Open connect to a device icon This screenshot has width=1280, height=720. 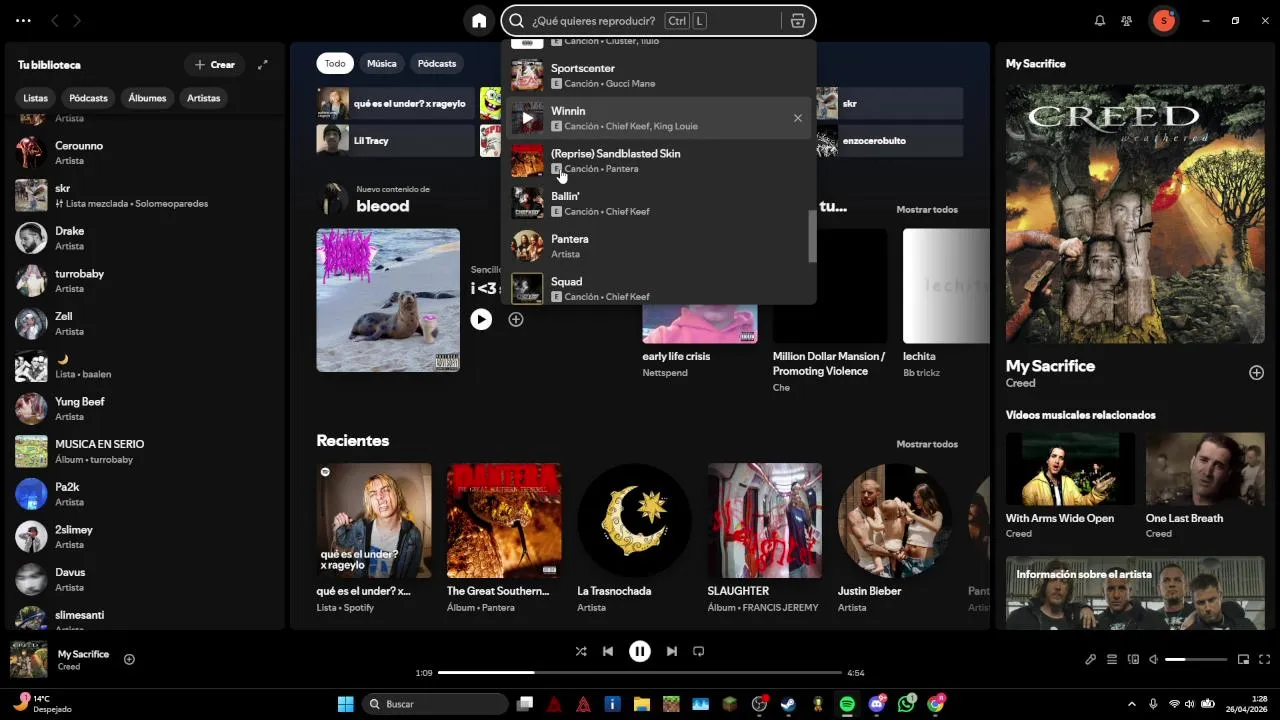click(1133, 660)
